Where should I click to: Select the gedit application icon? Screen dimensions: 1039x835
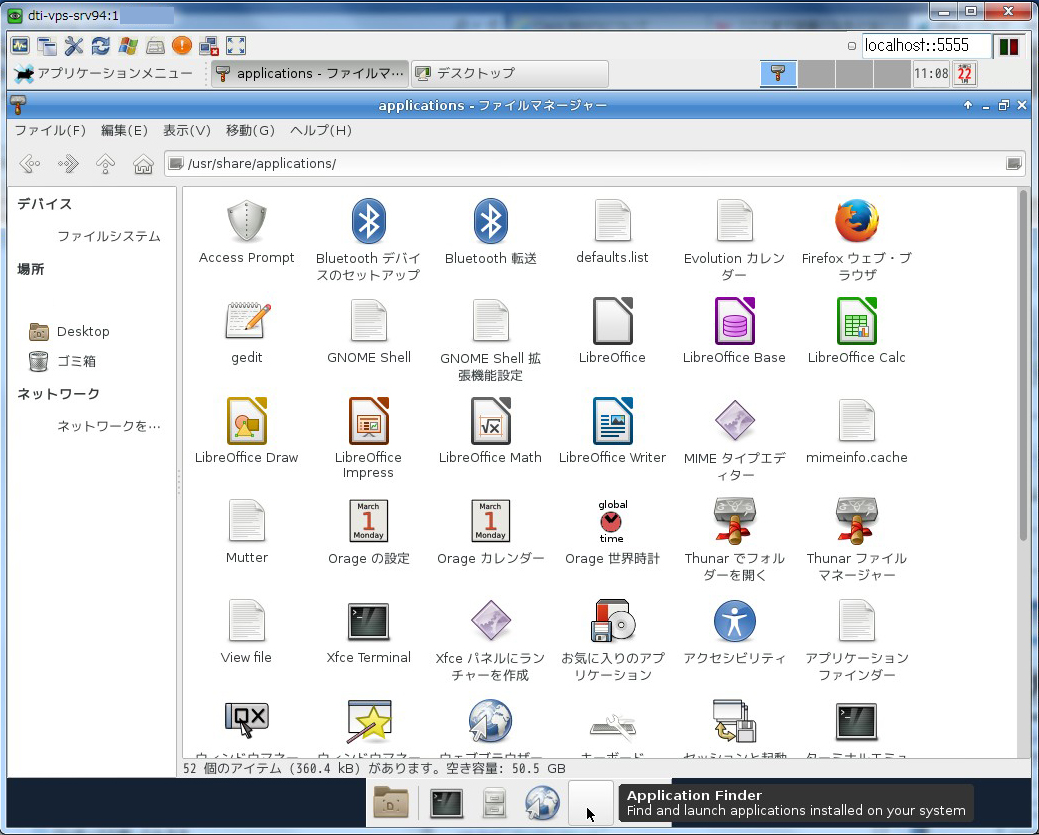(x=246, y=321)
